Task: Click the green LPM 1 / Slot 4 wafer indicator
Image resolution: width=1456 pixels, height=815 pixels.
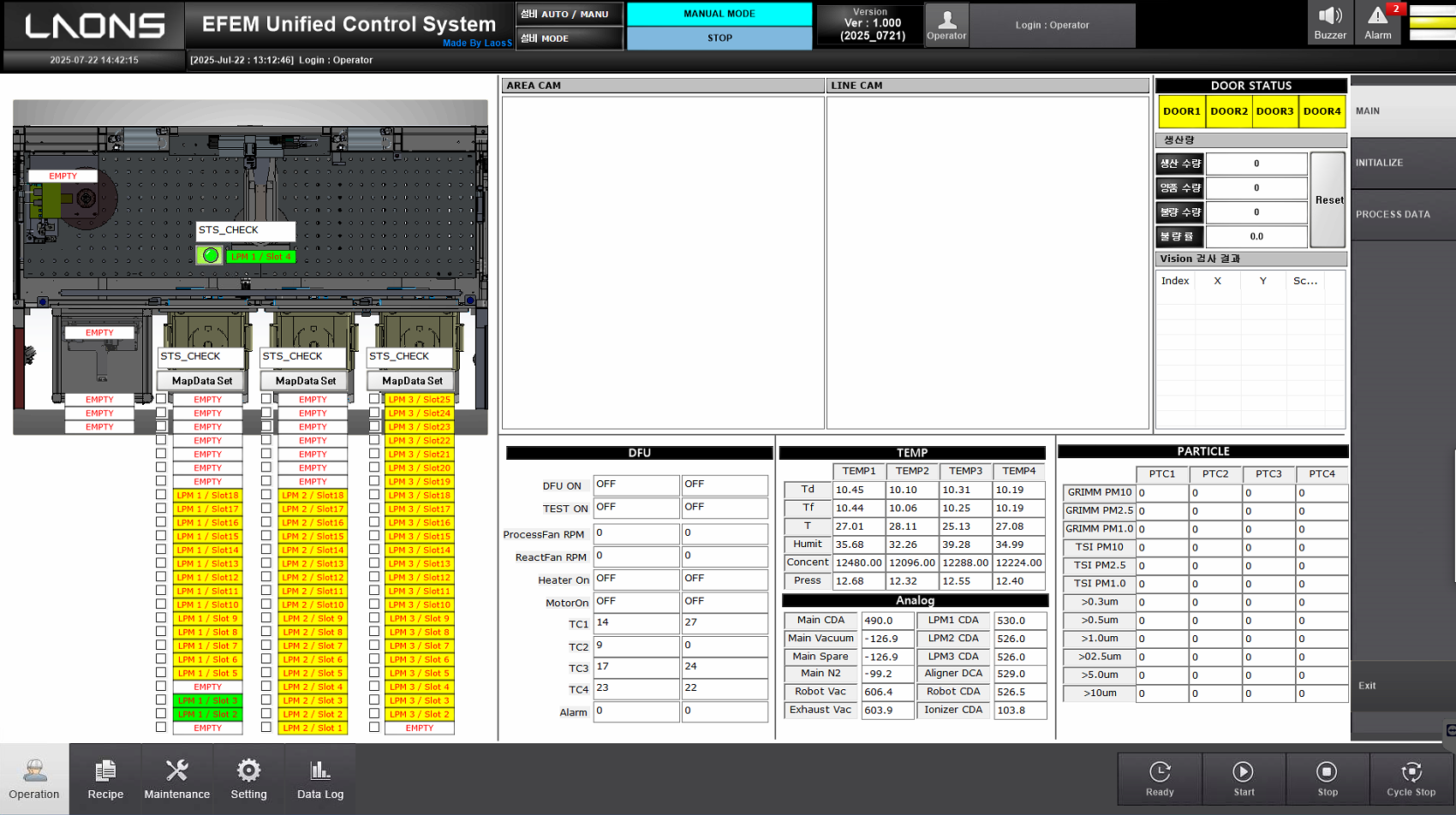Action: click(260, 256)
